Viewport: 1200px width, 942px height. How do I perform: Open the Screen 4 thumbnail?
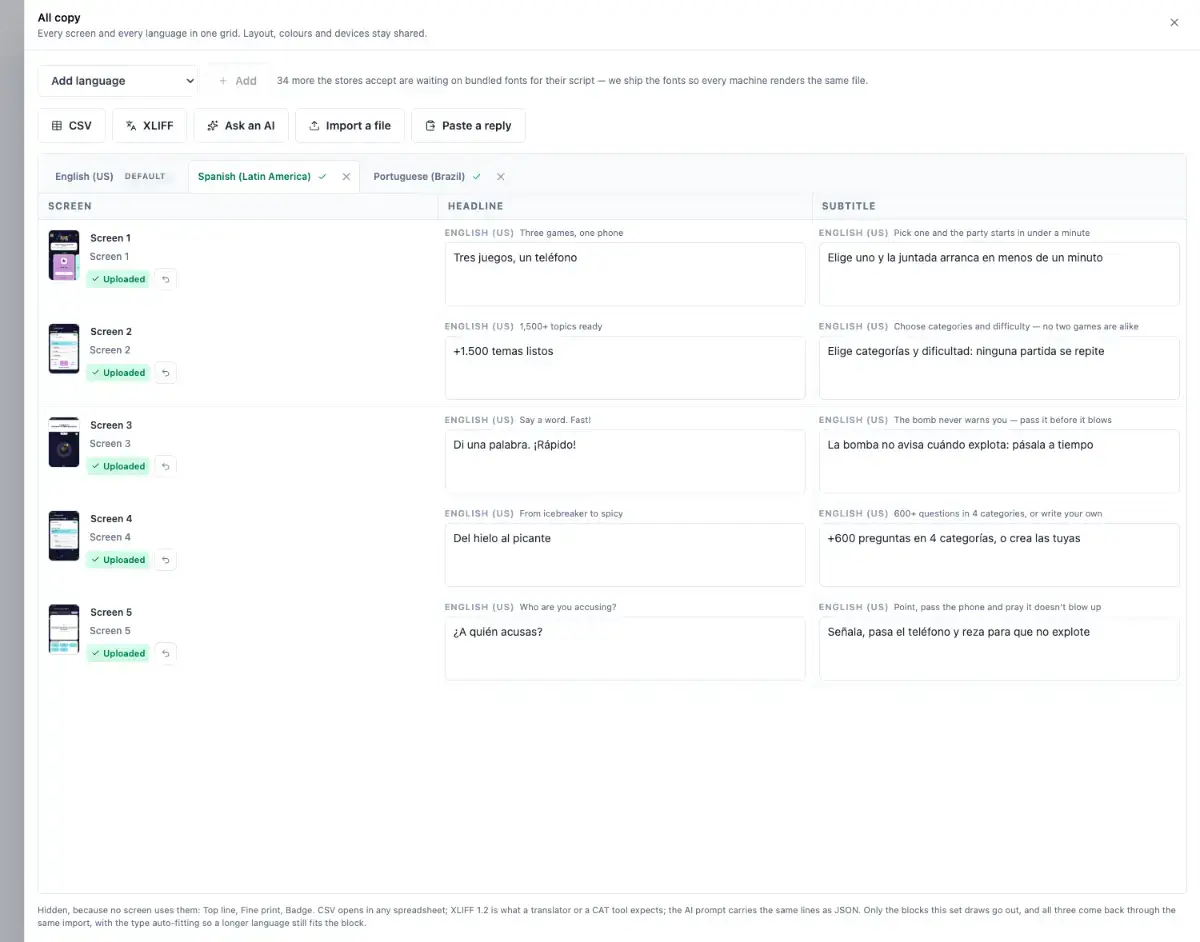click(x=64, y=536)
